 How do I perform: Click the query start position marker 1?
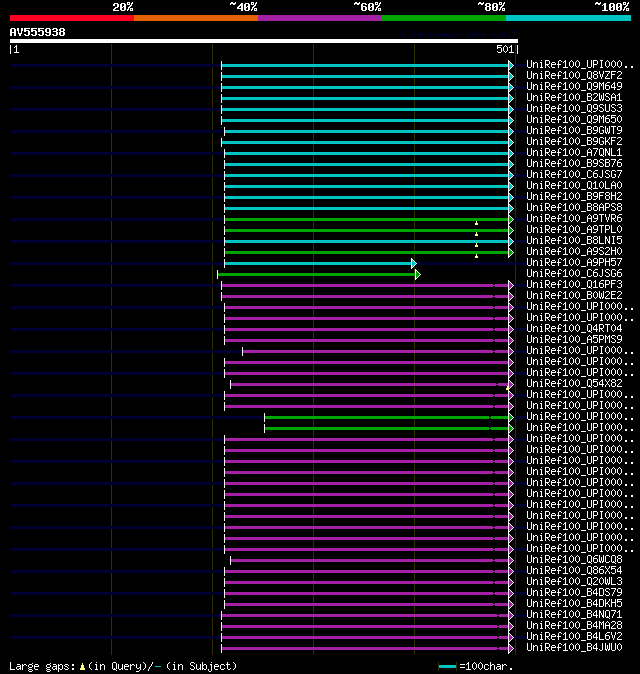click(15, 49)
